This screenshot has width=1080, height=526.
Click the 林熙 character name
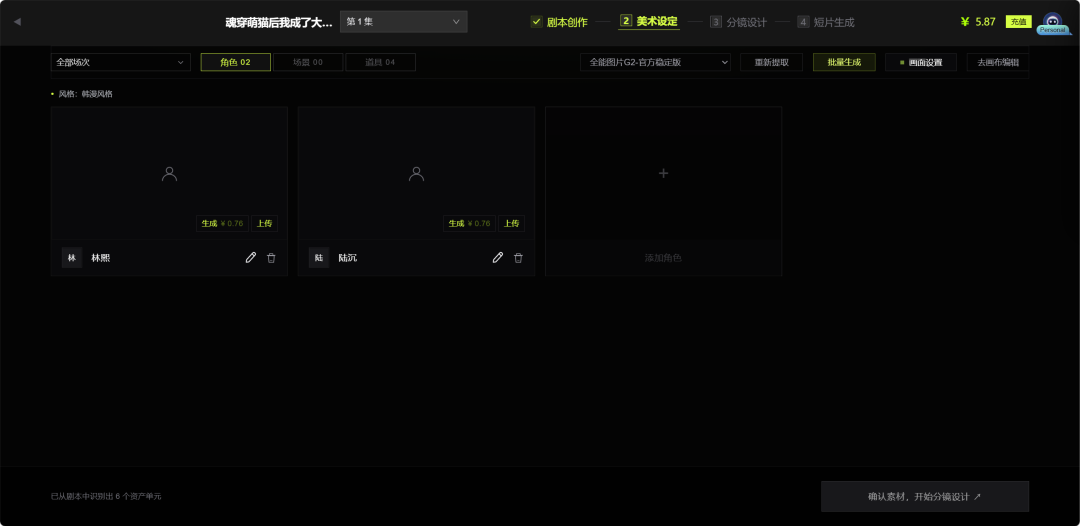(101, 258)
